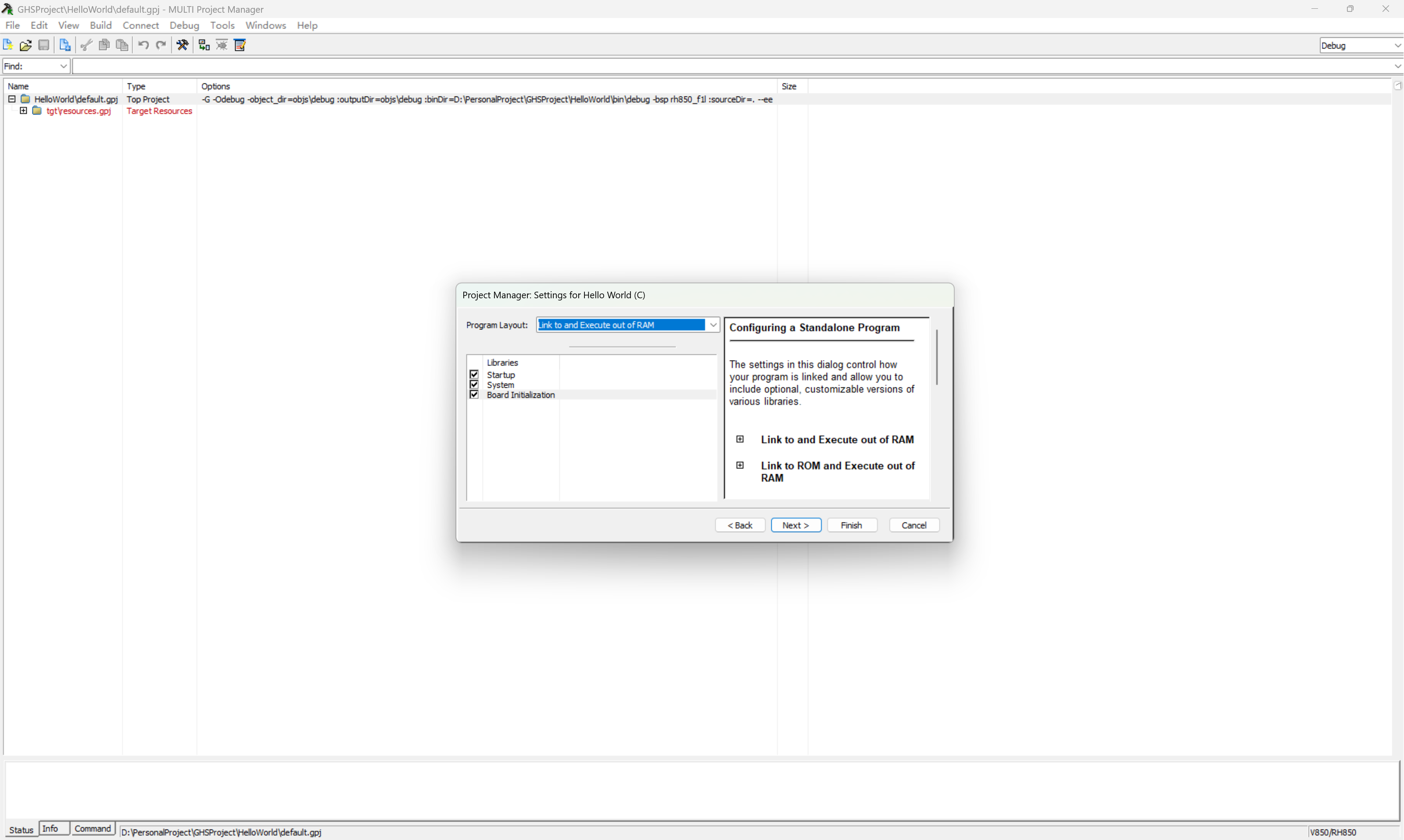
Task: Click the connect to target icon
Action: 204,45
